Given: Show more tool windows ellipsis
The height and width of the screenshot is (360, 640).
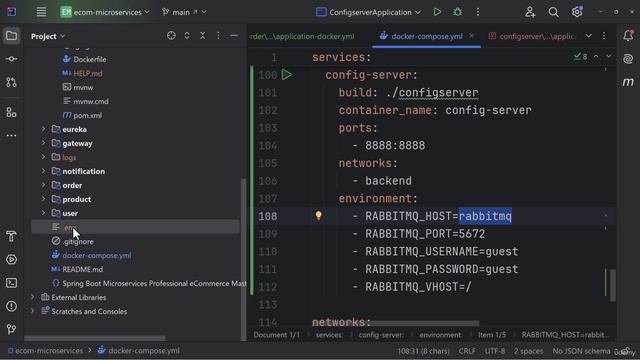Looking at the screenshot, I should [11, 135].
